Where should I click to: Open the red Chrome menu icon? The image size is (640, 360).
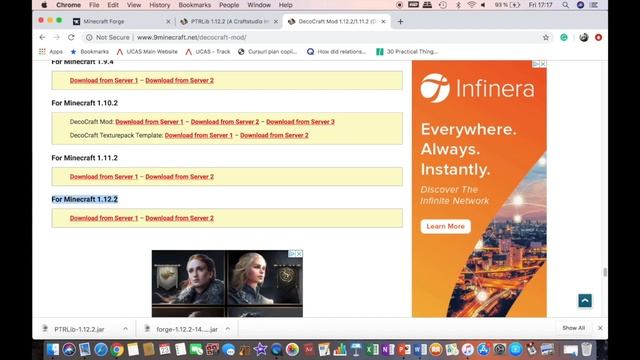(x=598, y=38)
